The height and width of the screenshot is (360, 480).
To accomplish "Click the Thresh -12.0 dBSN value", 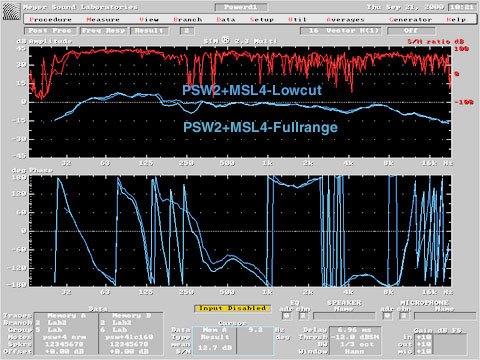I will coord(354,337).
